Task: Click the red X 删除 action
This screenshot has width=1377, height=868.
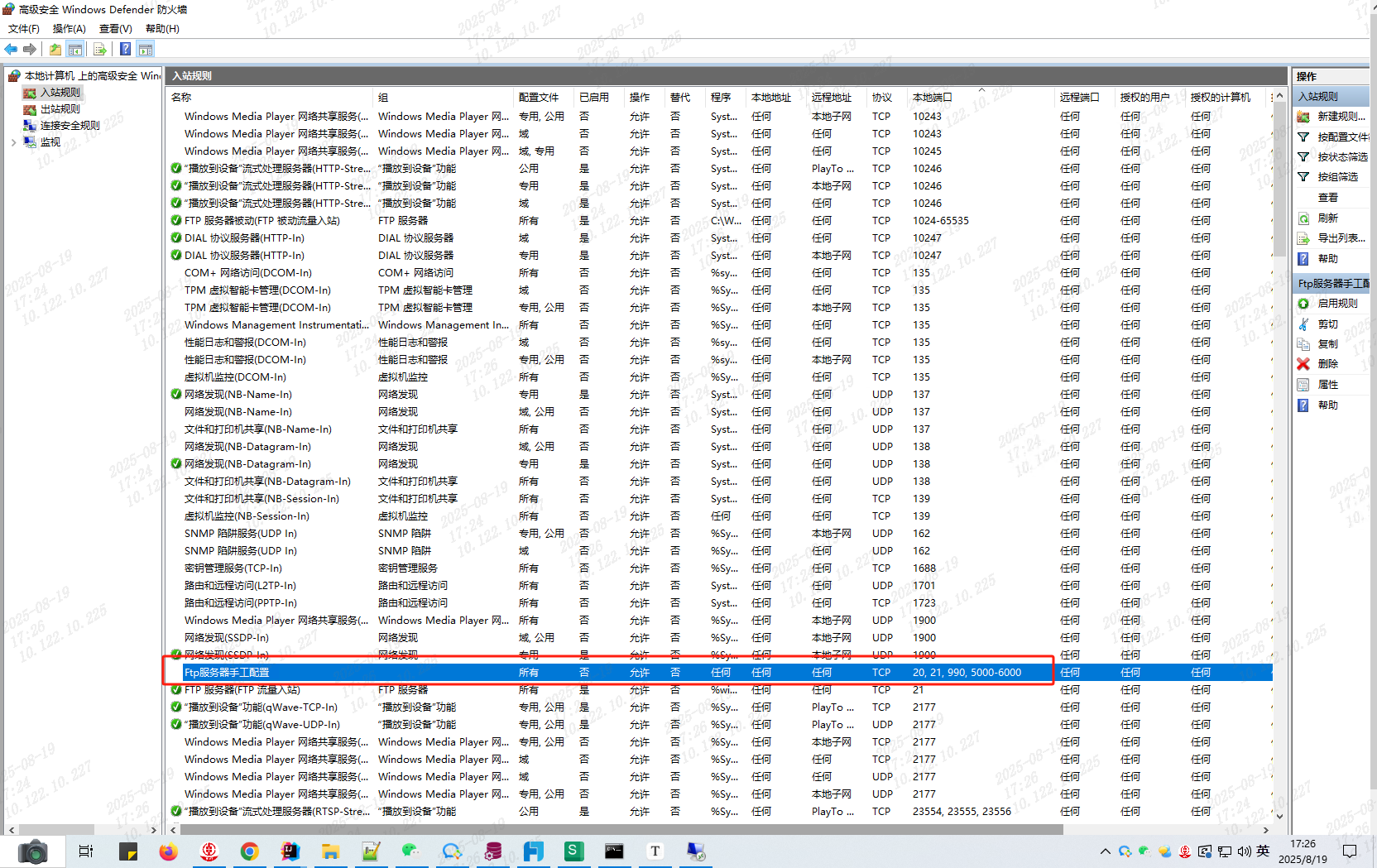Action: tap(1303, 364)
